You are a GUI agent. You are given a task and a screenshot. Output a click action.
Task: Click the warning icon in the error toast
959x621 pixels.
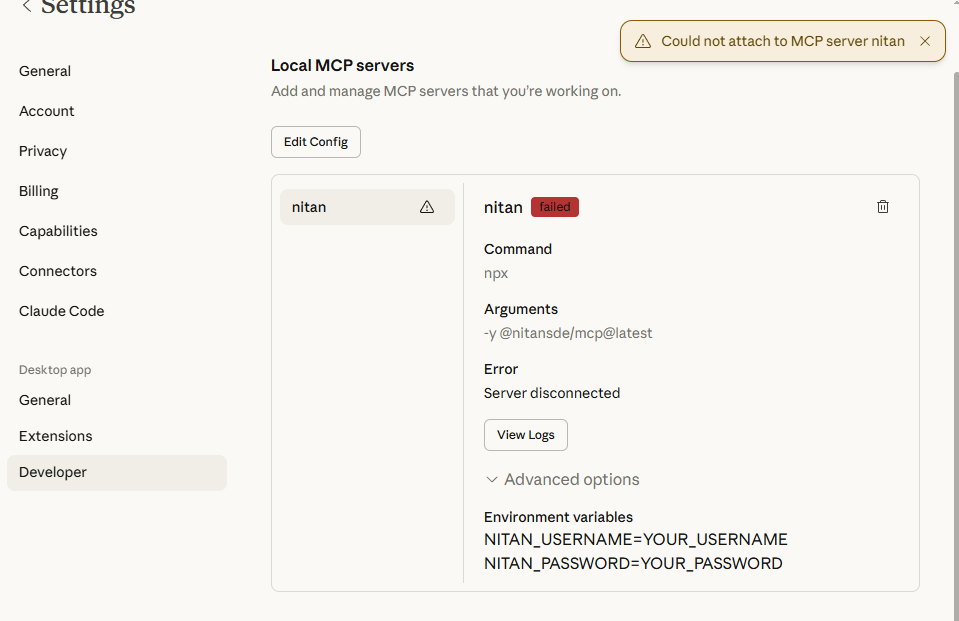pyautogui.click(x=643, y=42)
